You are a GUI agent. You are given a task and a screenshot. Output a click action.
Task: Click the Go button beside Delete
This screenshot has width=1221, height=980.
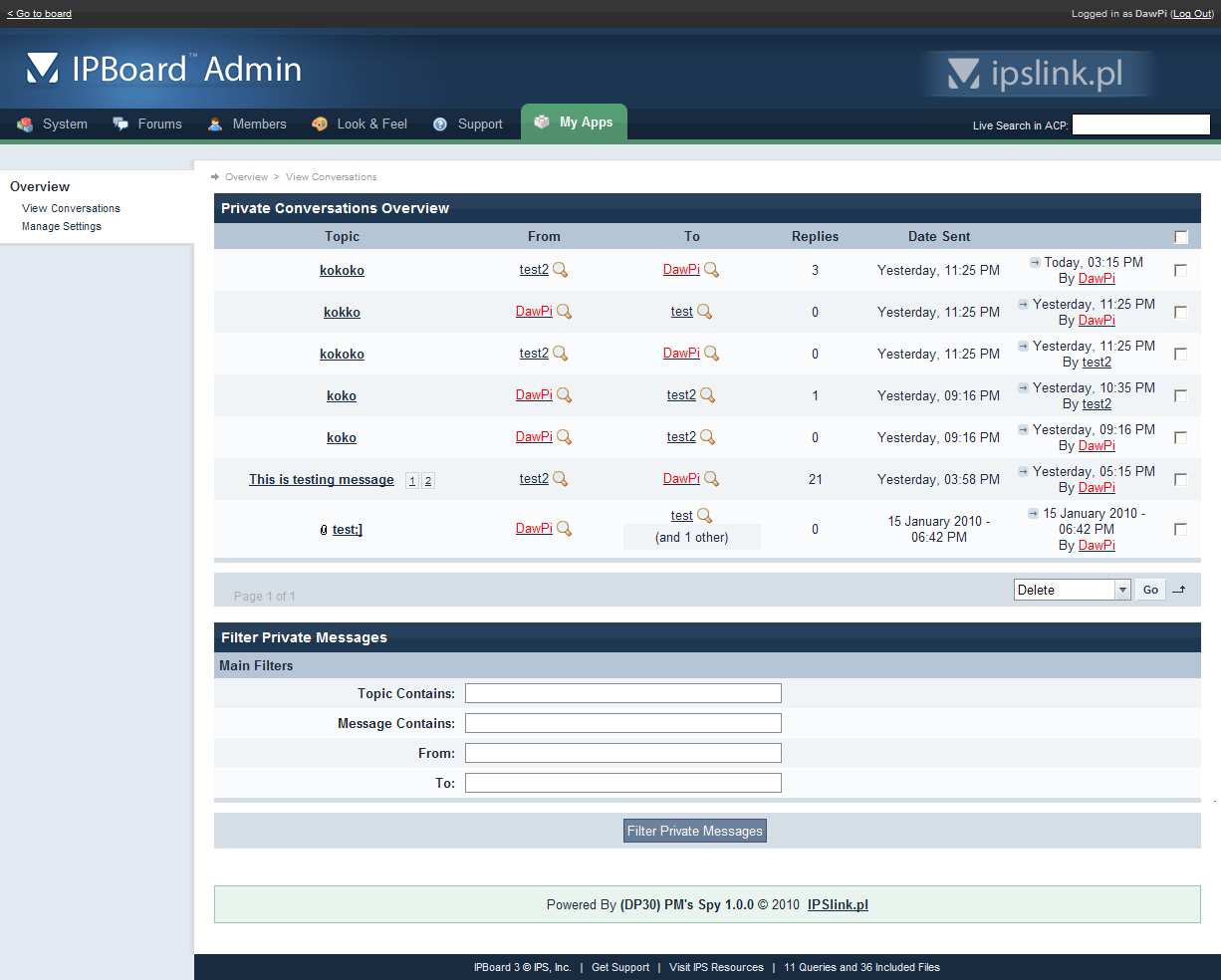pyautogui.click(x=1150, y=590)
